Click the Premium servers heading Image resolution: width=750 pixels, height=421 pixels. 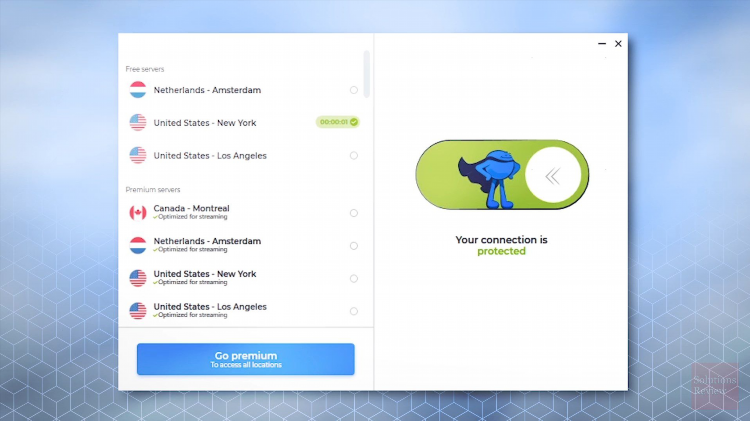tap(153, 189)
